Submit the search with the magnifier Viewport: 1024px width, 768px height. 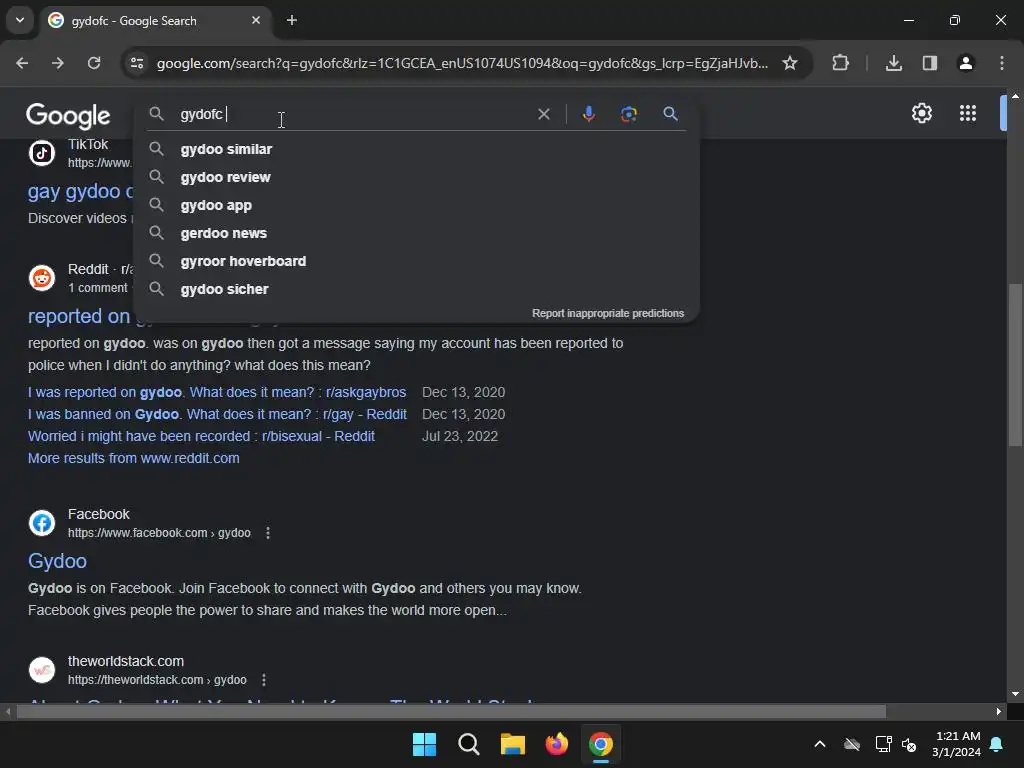pyautogui.click(x=670, y=114)
